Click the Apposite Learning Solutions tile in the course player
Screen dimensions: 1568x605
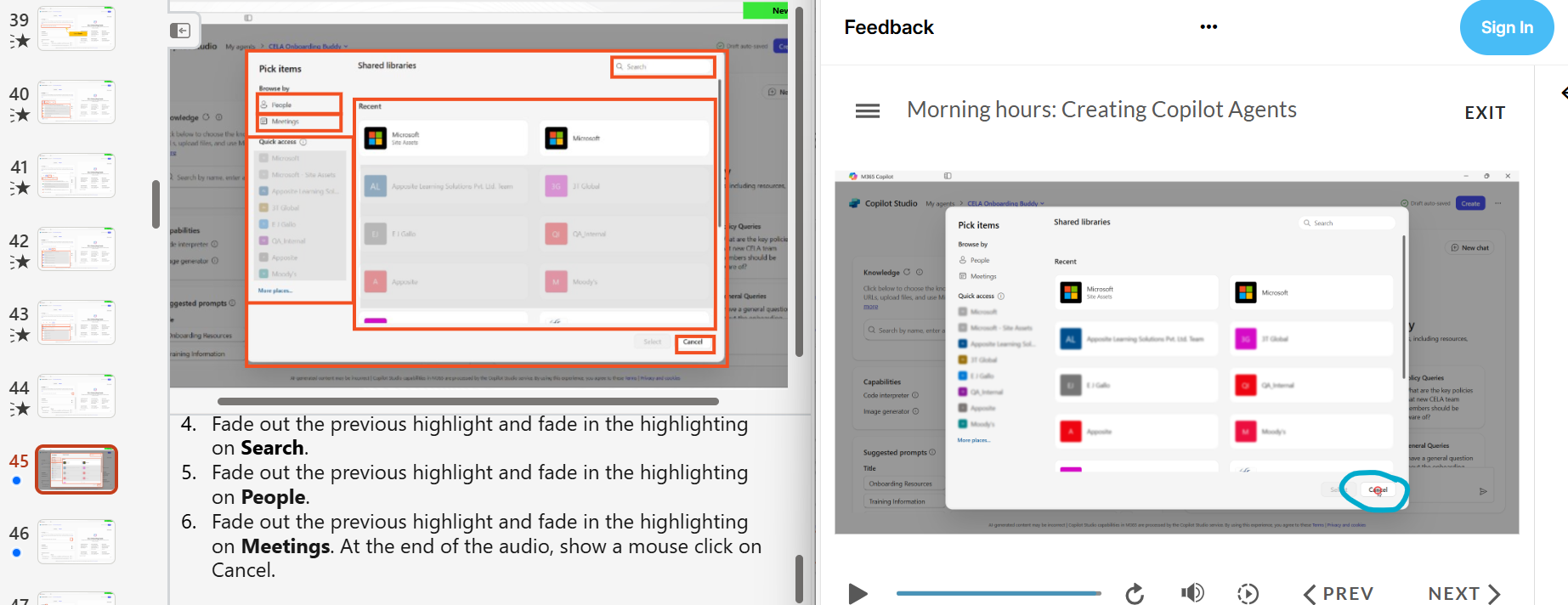[1136, 338]
